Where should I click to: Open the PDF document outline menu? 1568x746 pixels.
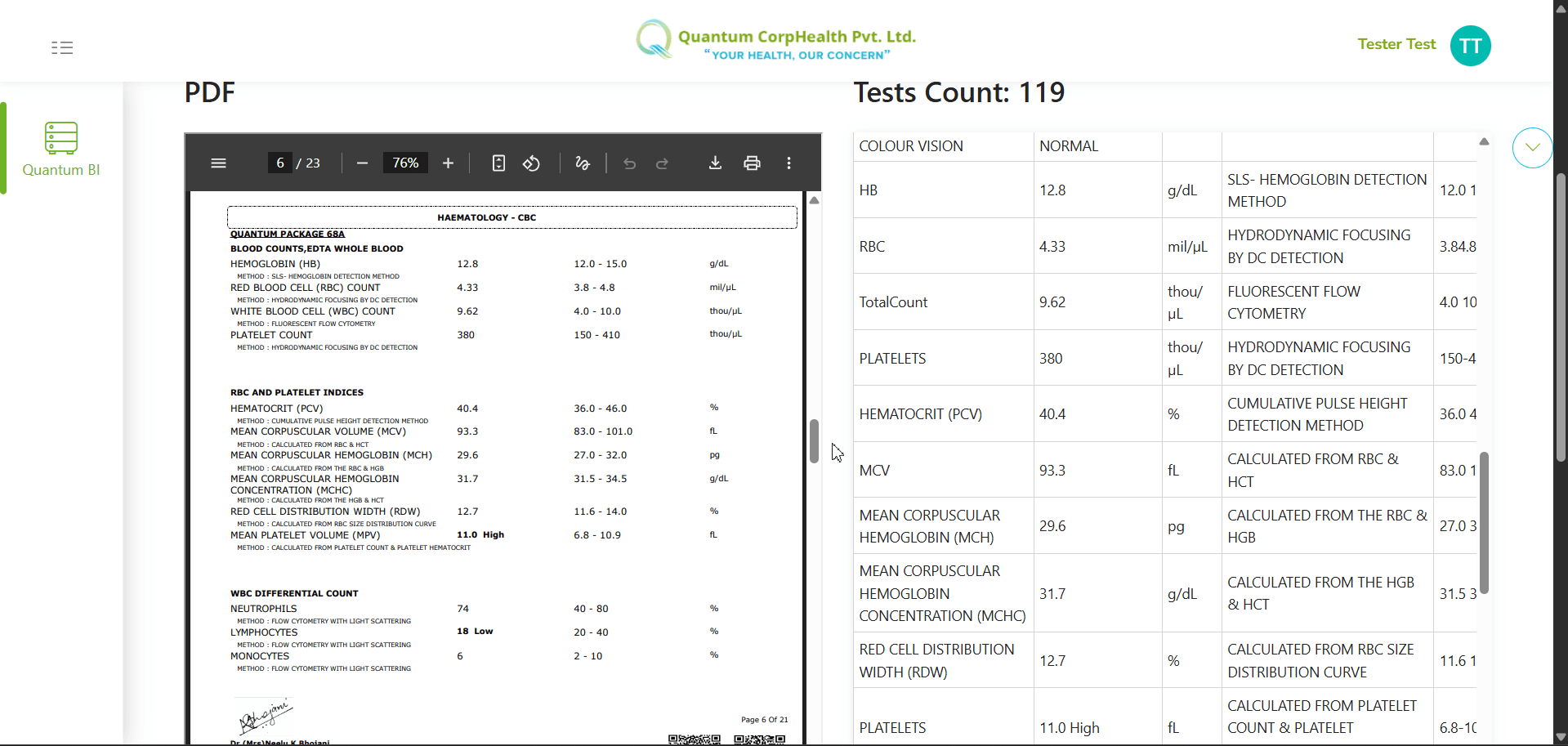point(218,163)
